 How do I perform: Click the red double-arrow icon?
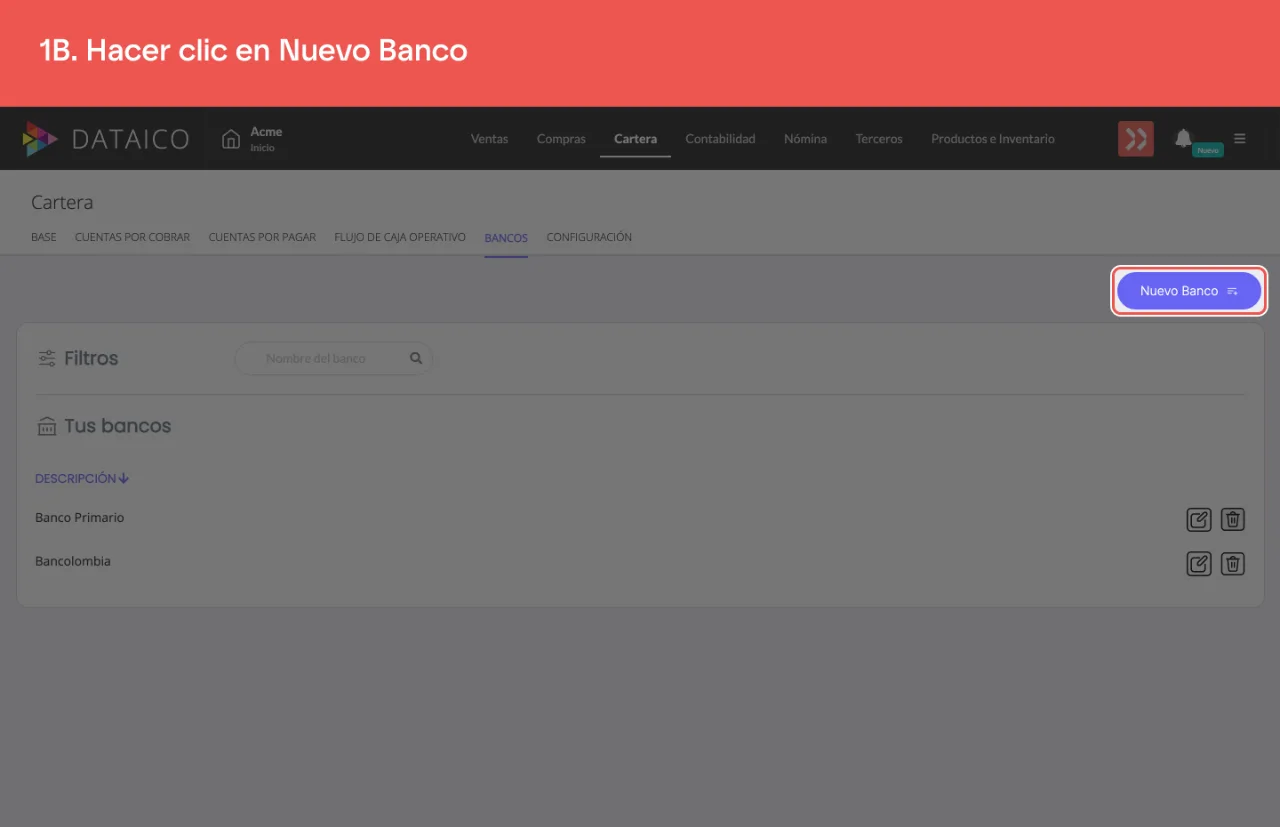click(1136, 139)
